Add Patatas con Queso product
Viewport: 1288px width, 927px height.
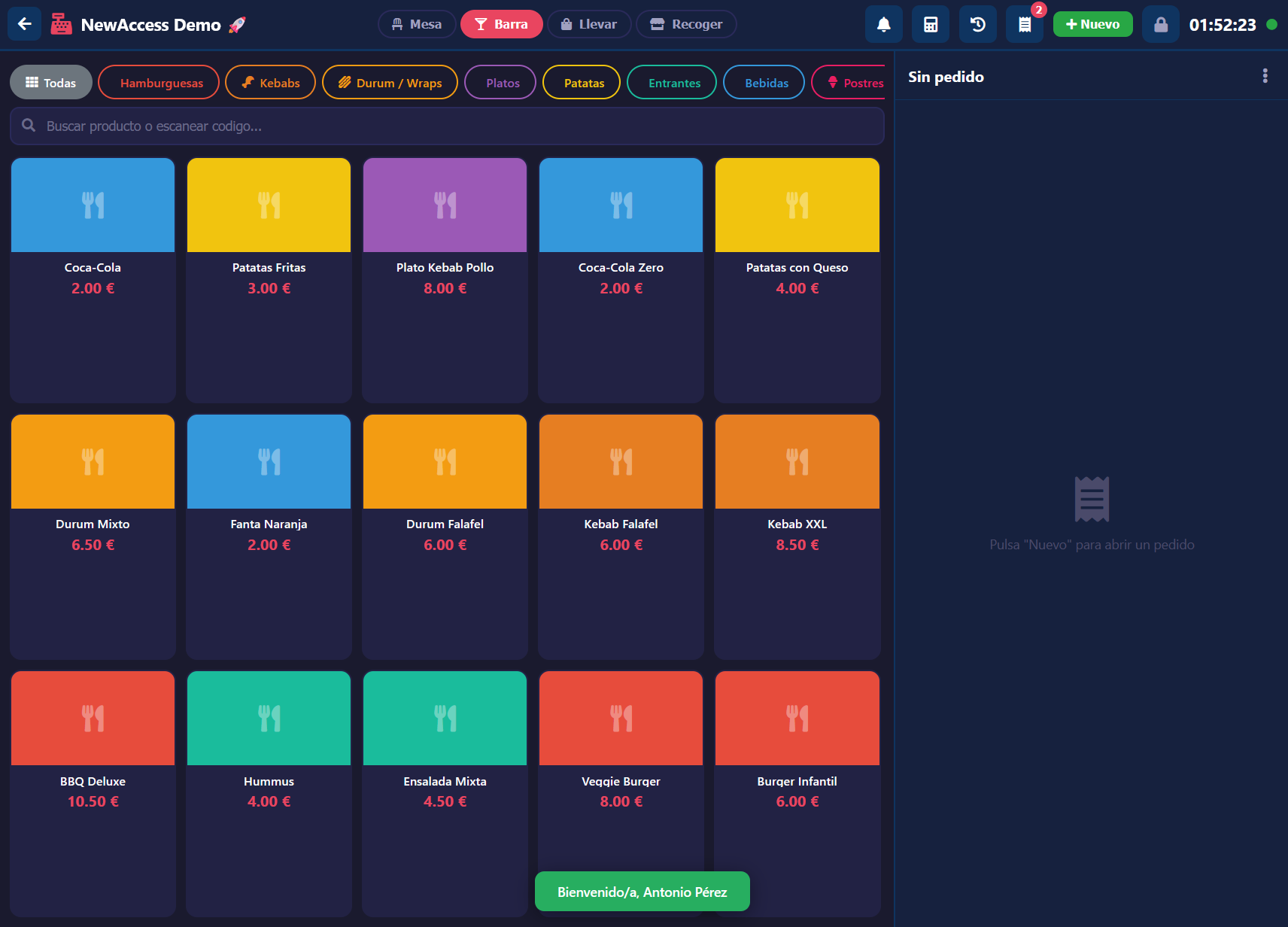pyautogui.click(x=797, y=280)
